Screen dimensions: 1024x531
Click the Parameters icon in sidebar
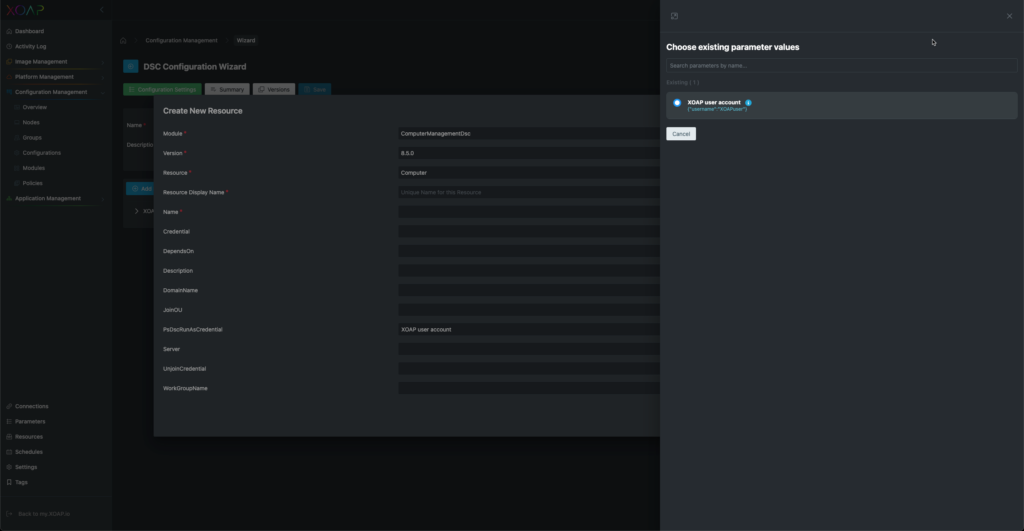(9, 421)
